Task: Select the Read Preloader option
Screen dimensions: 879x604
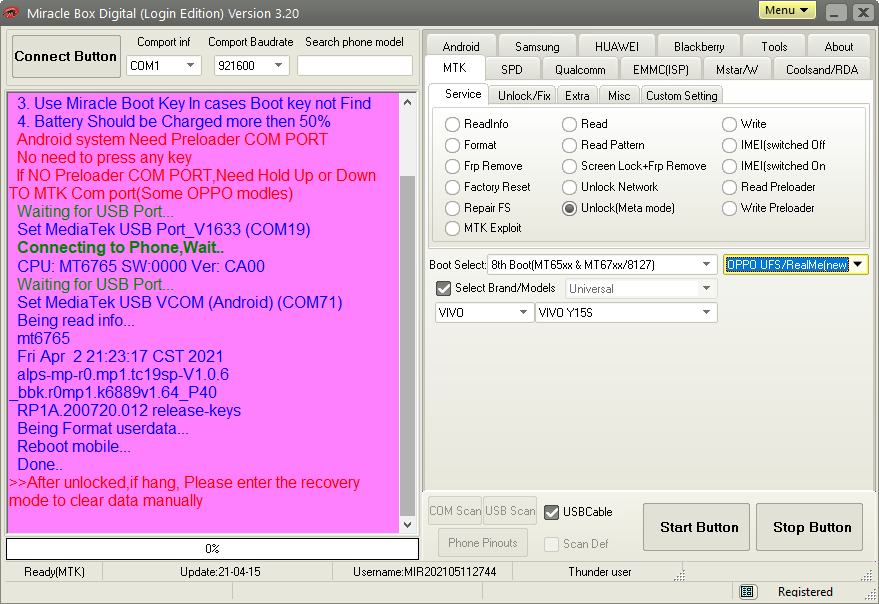Action: pos(729,187)
